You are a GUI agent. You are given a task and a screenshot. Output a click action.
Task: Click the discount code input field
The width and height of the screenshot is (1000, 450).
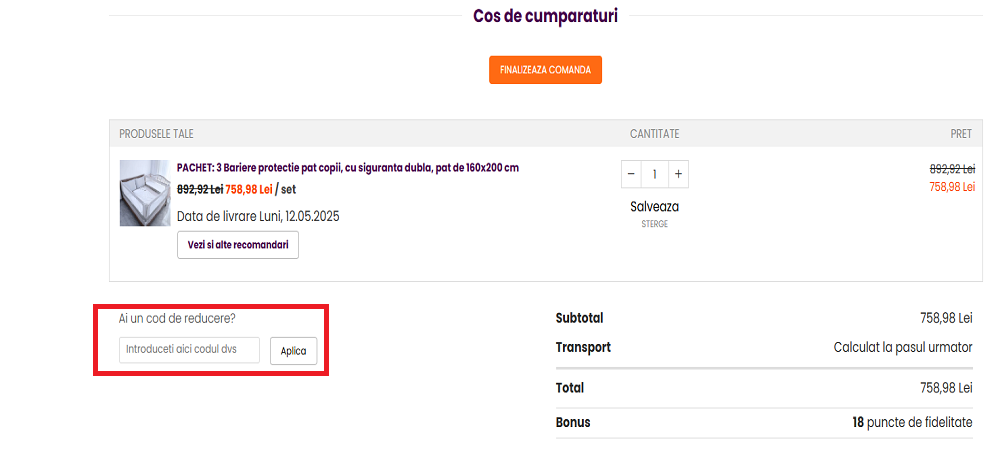[189, 350]
